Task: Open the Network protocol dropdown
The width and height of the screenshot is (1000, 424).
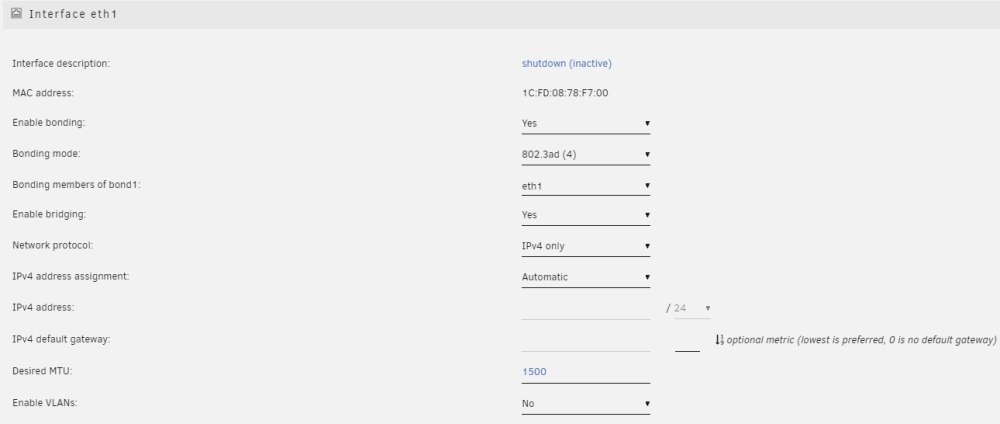Action: pyautogui.click(x=585, y=246)
